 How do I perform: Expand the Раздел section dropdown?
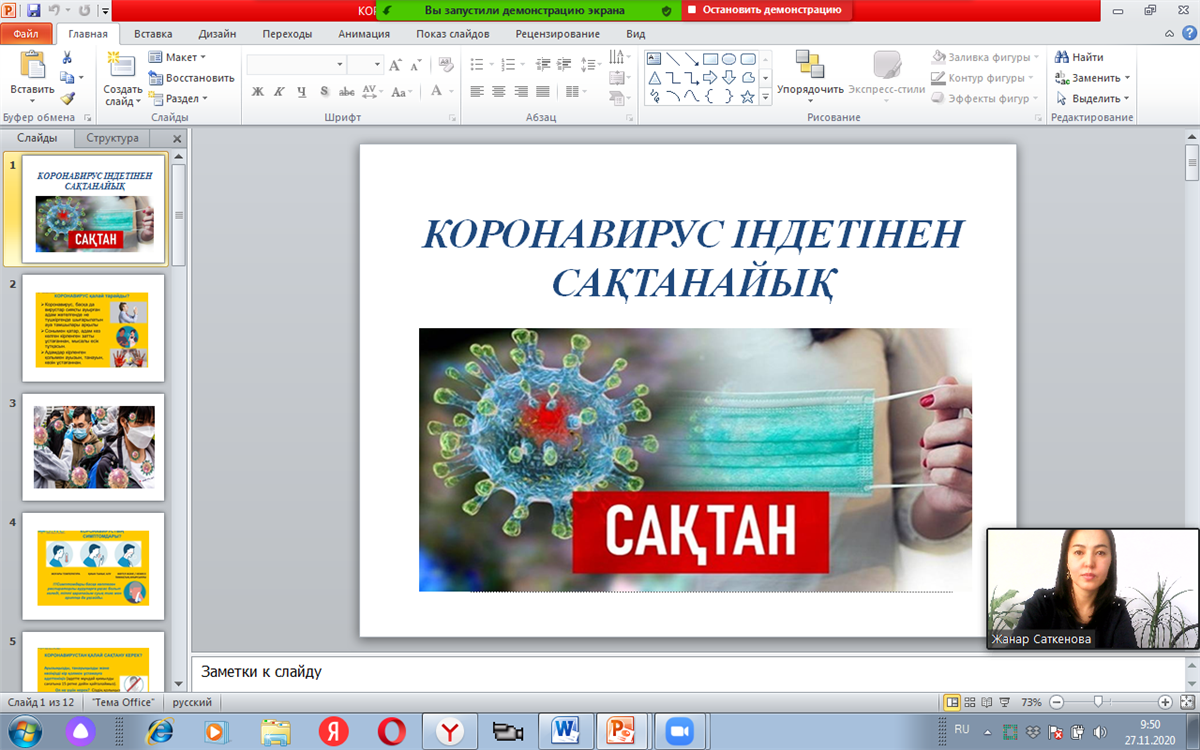tap(180, 99)
